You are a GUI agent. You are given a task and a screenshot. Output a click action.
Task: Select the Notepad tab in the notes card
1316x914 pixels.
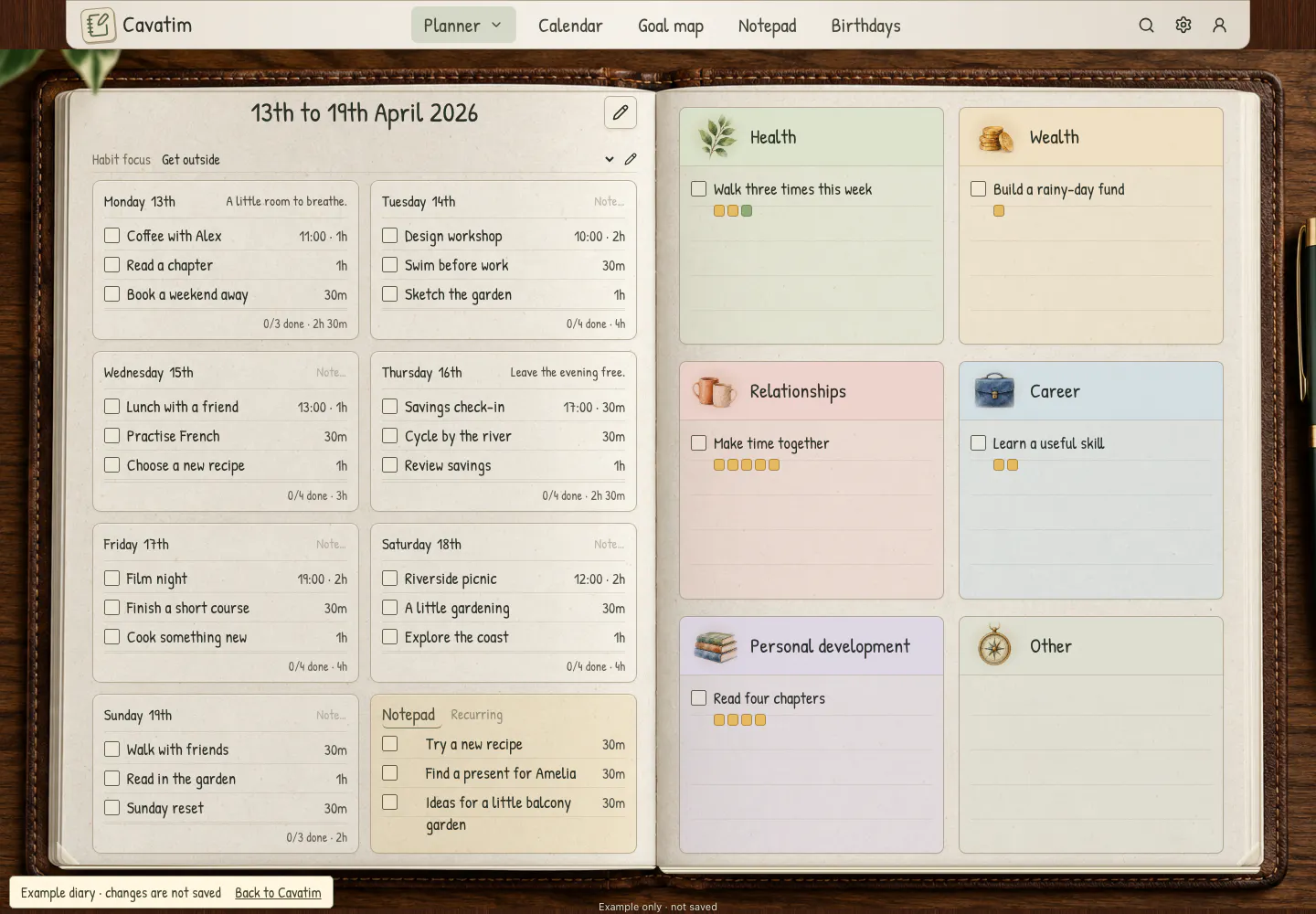409,715
